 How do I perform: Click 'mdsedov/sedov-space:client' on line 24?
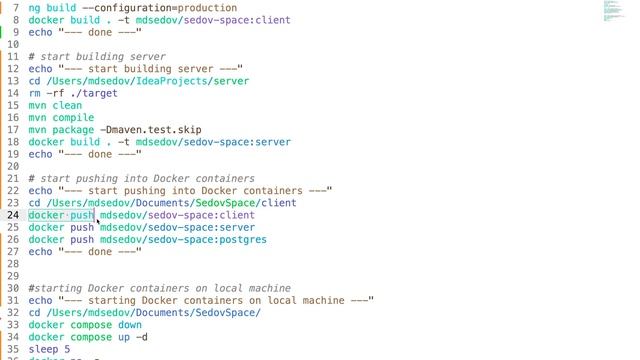178,215
